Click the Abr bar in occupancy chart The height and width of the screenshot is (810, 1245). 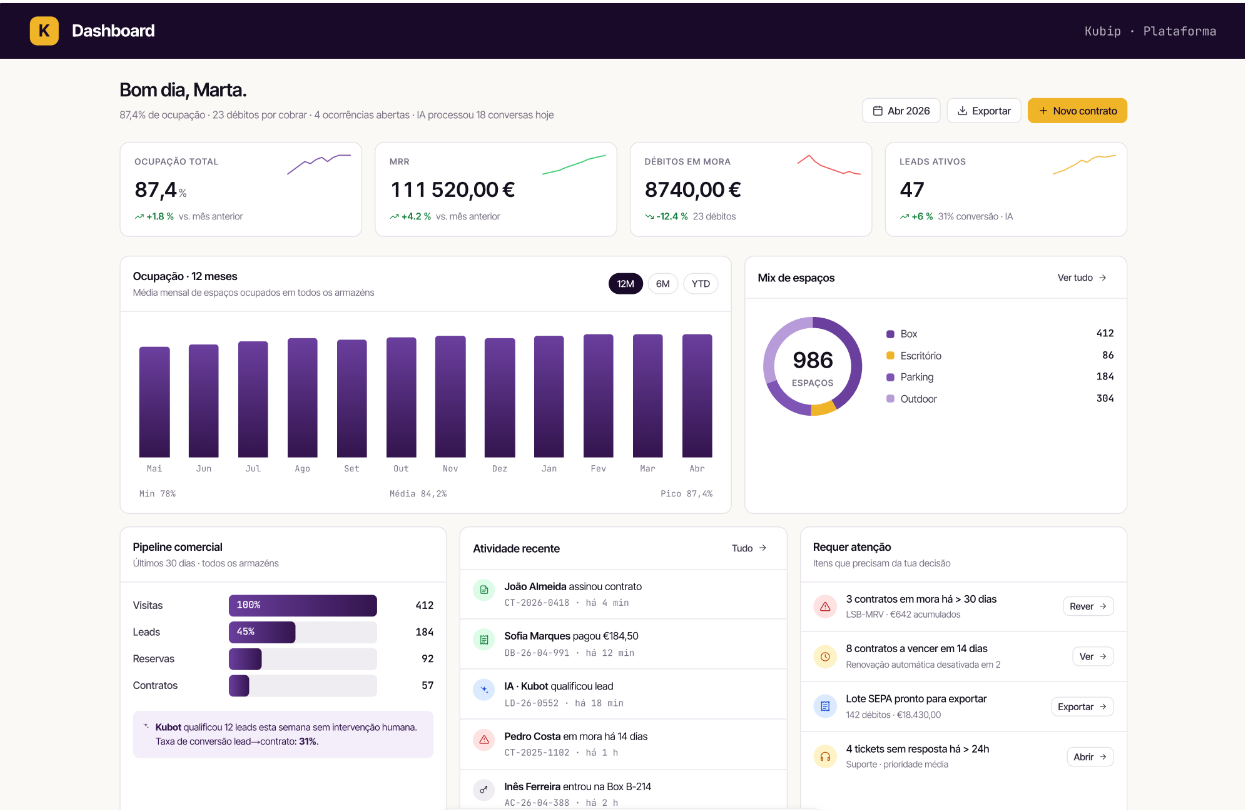697,396
